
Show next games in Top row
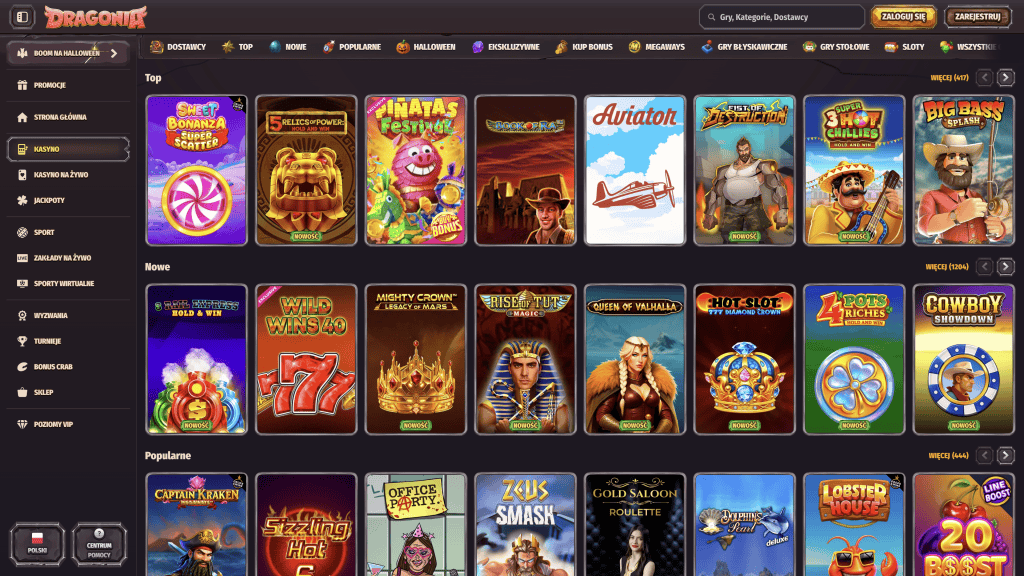tap(1006, 77)
